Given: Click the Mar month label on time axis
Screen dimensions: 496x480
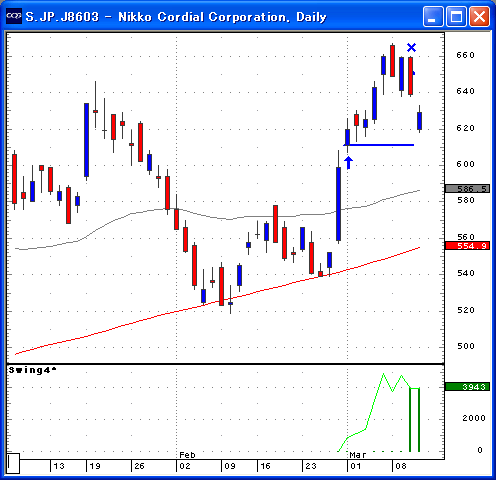Looking at the screenshot, I should pos(358,455).
